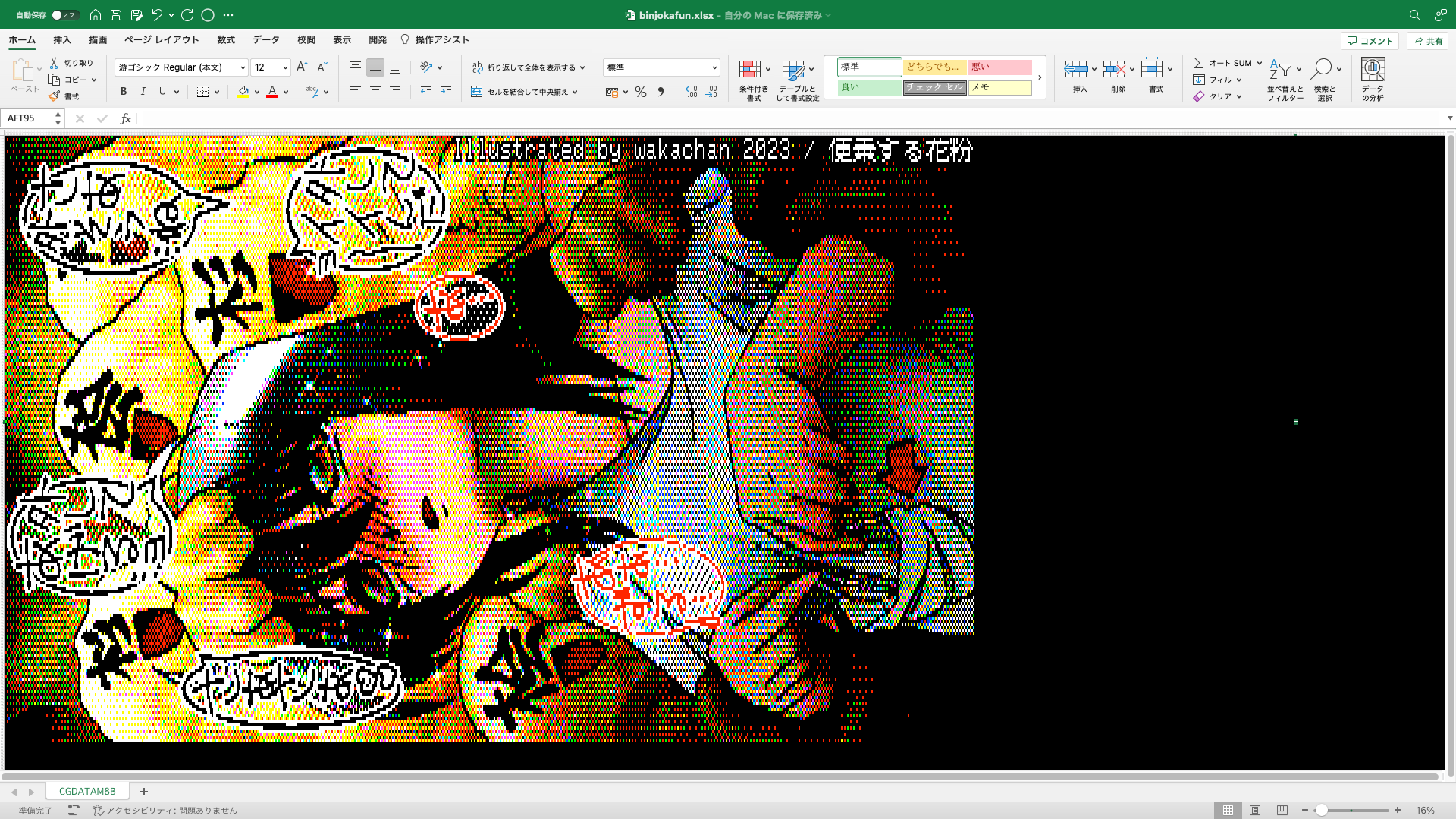
Task: Expand the cell styles gallery arrow
Action: pyautogui.click(x=1040, y=77)
